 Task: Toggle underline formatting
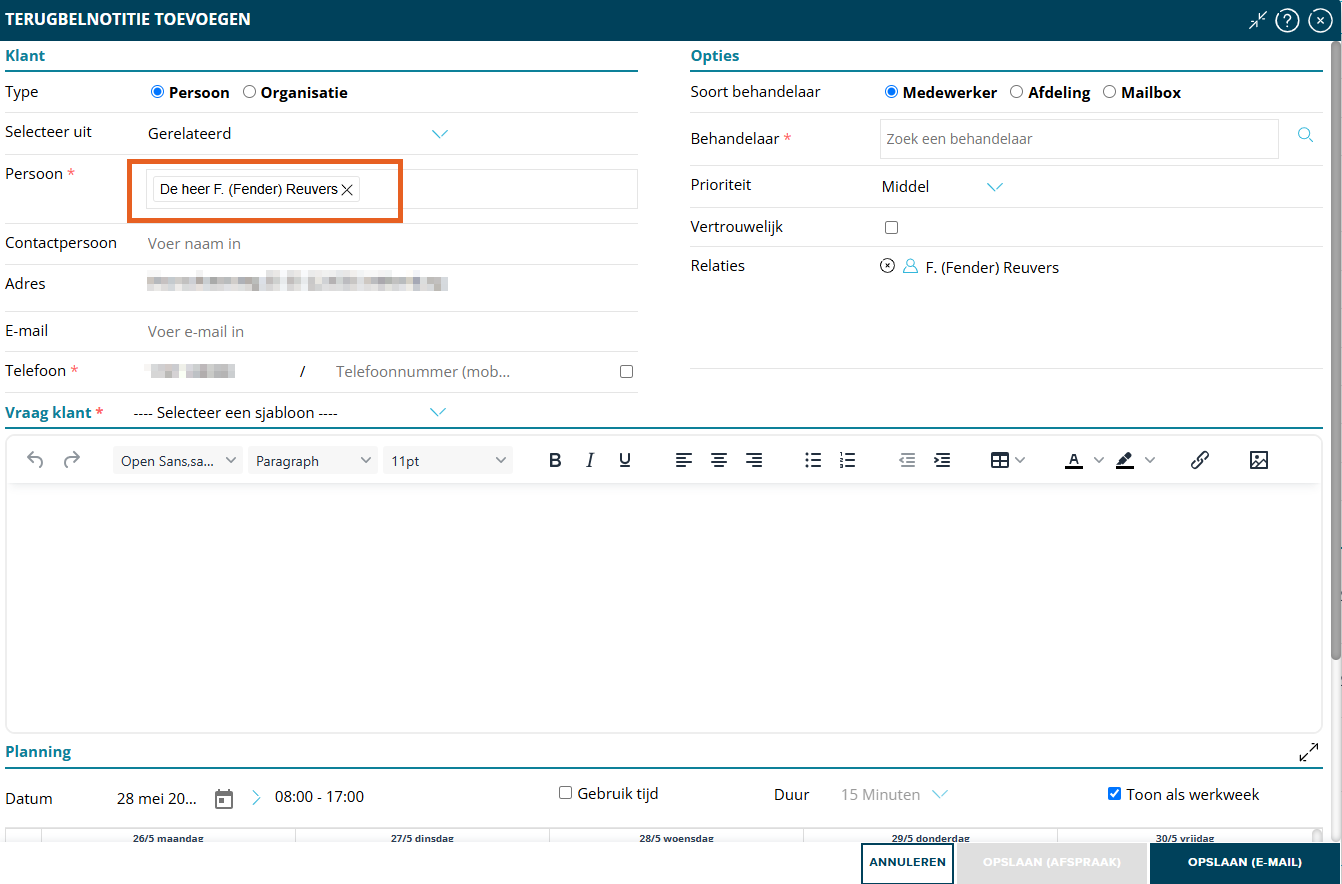tap(625, 460)
